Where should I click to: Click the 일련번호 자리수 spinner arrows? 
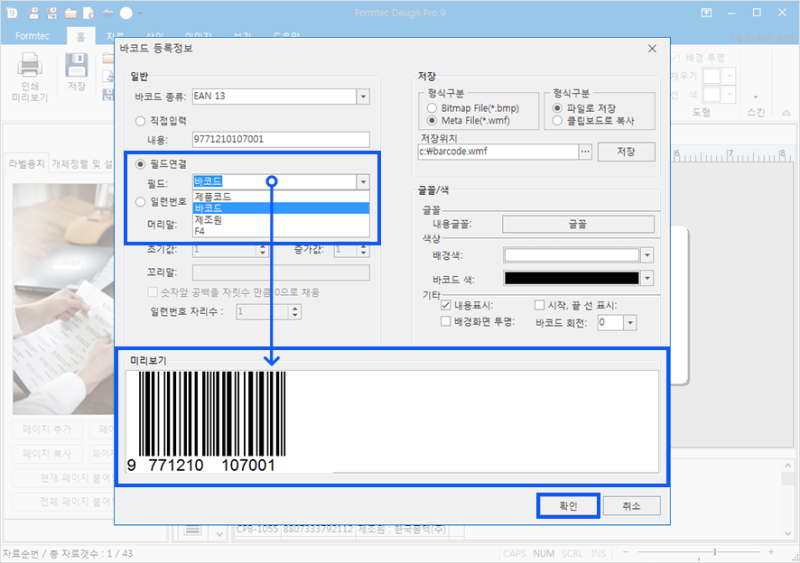[295, 312]
